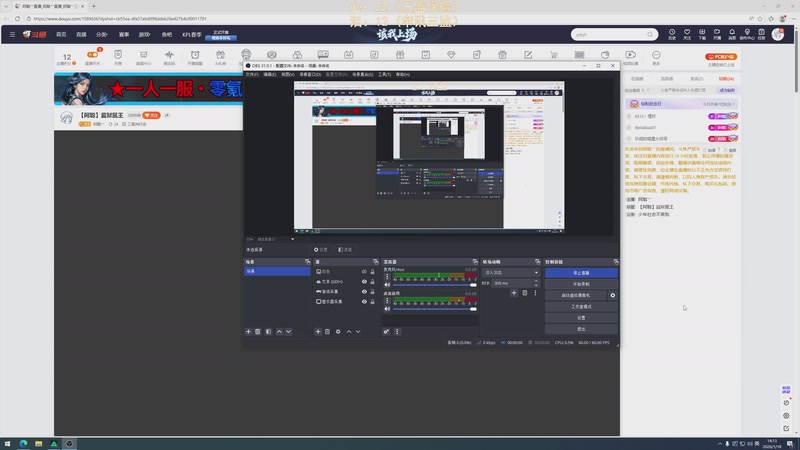
Task: Enable Studio Mode in OBS controls
Action: point(581,307)
